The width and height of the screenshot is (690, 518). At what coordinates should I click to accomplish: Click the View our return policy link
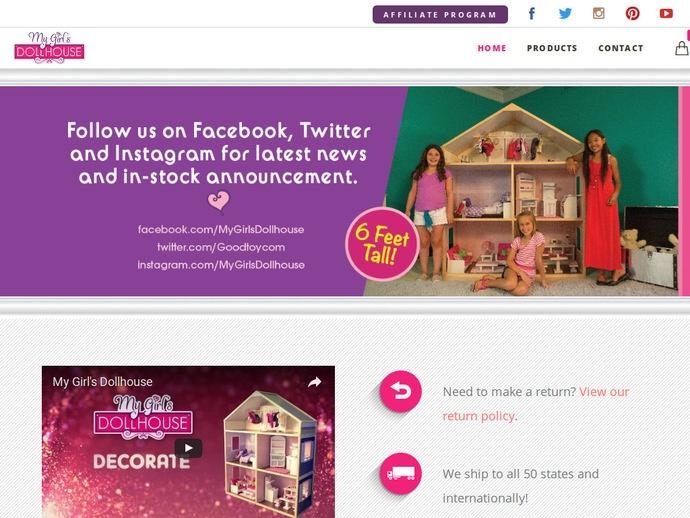pyautogui.click(x=536, y=404)
